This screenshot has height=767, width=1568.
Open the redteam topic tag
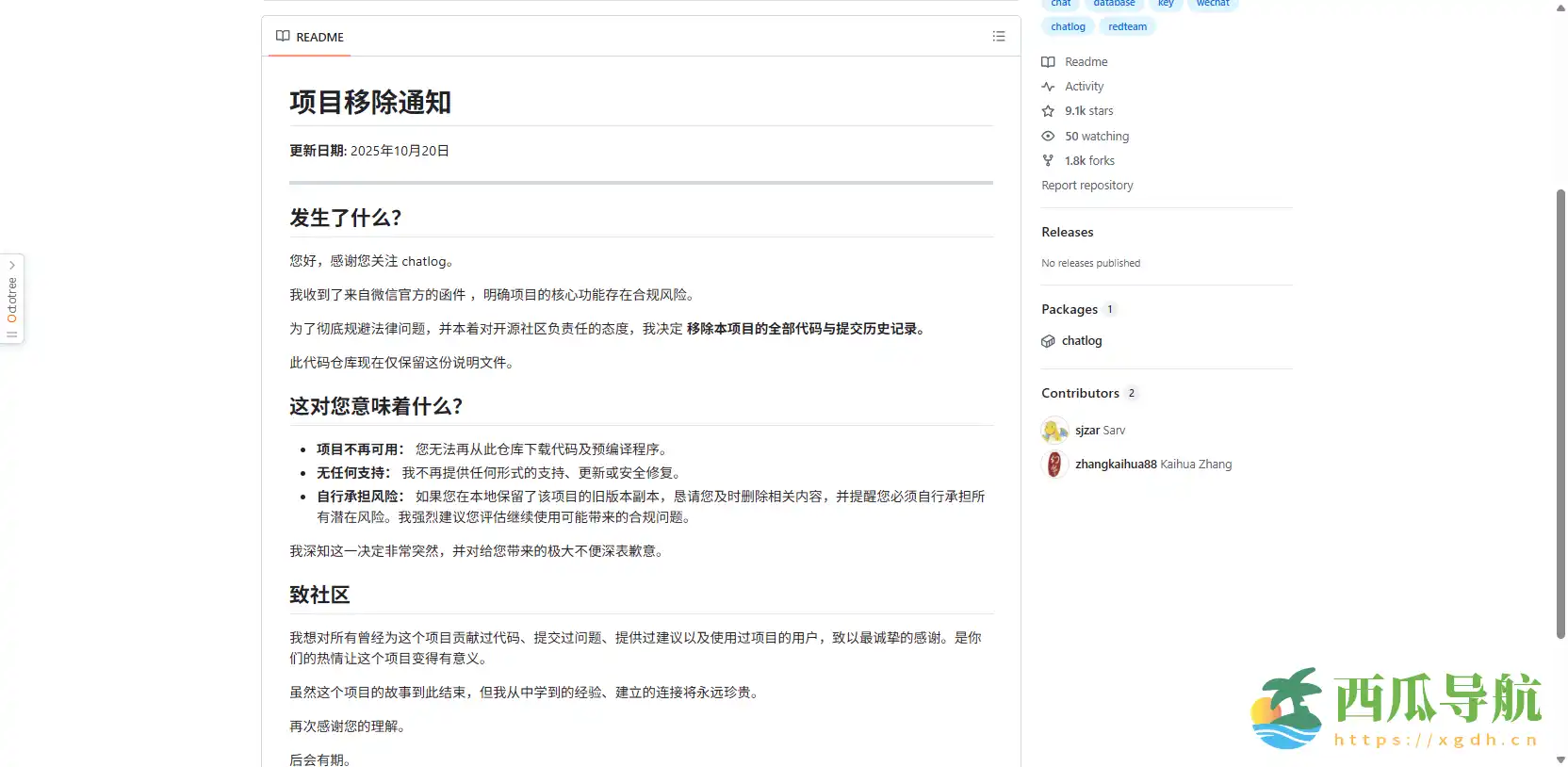[1127, 27]
